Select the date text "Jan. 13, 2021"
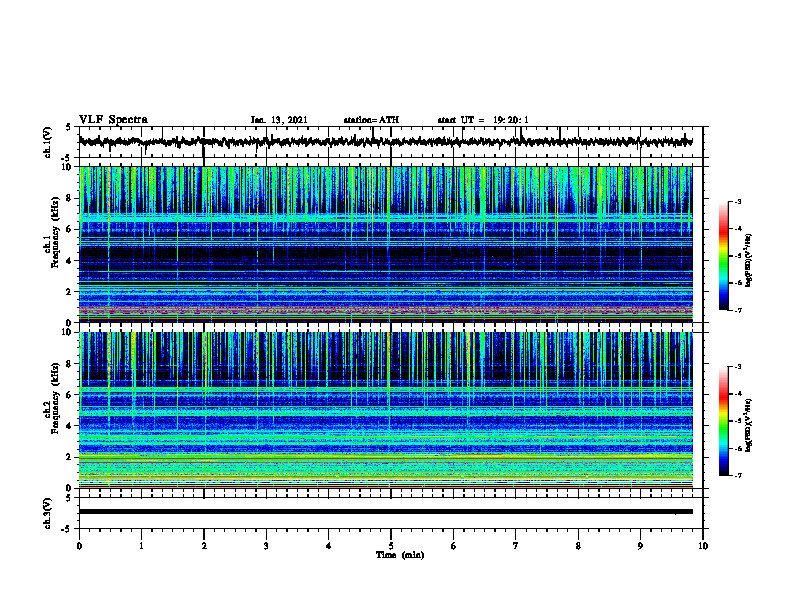 pyautogui.click(x=279, y=120)
